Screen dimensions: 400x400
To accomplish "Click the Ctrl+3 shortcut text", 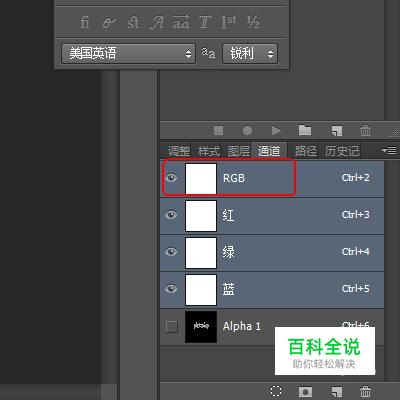I will click(x=355, y=215).
